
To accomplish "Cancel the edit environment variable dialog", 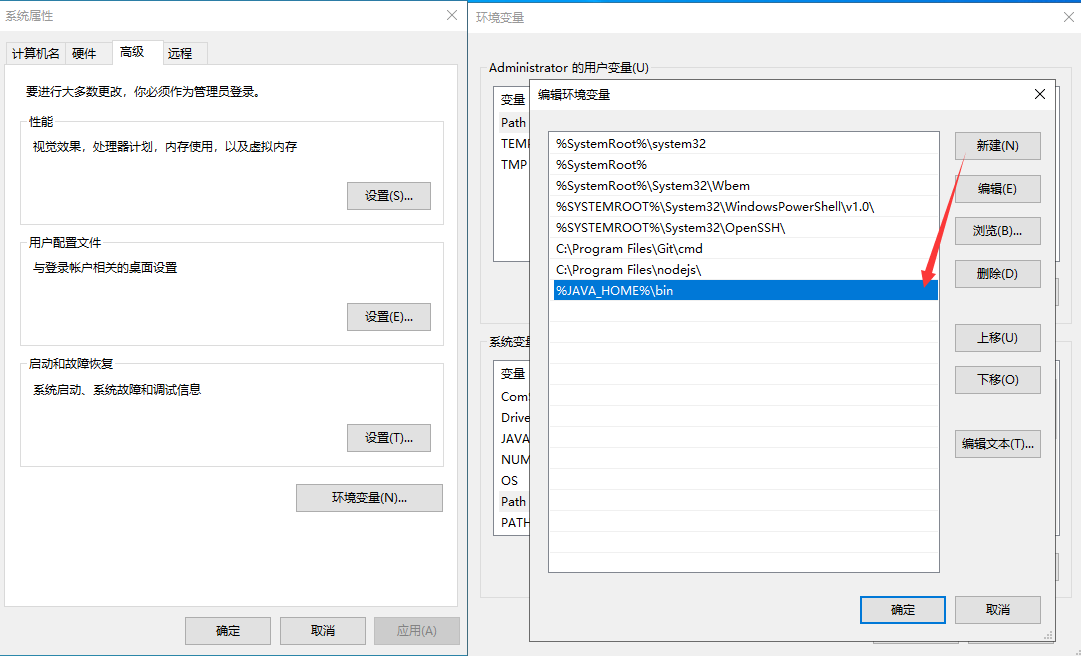I will pos(997,610).
